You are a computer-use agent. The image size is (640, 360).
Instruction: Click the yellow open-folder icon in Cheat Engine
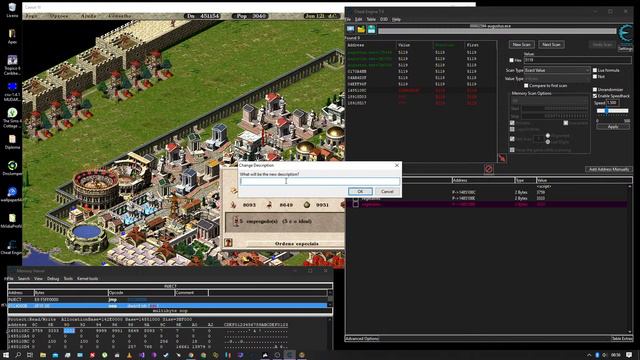click(x=361, y=29)
